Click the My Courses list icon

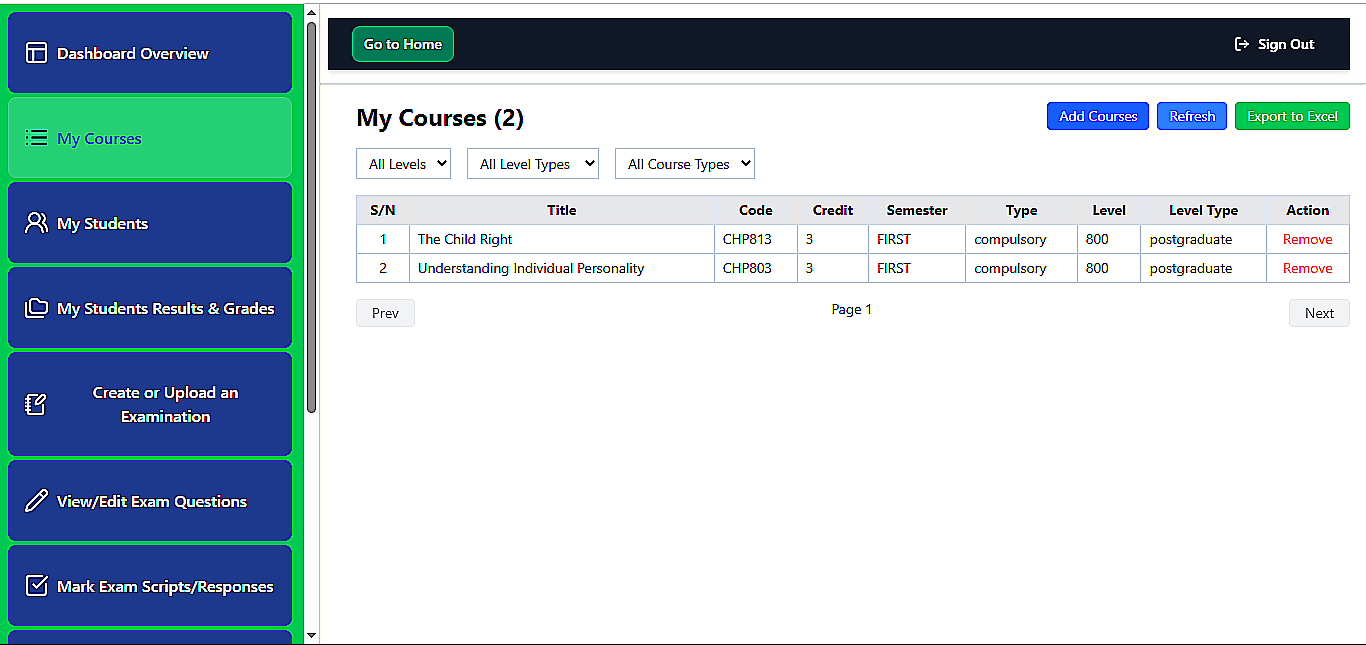pyautogui.click(x=36, y=138)
